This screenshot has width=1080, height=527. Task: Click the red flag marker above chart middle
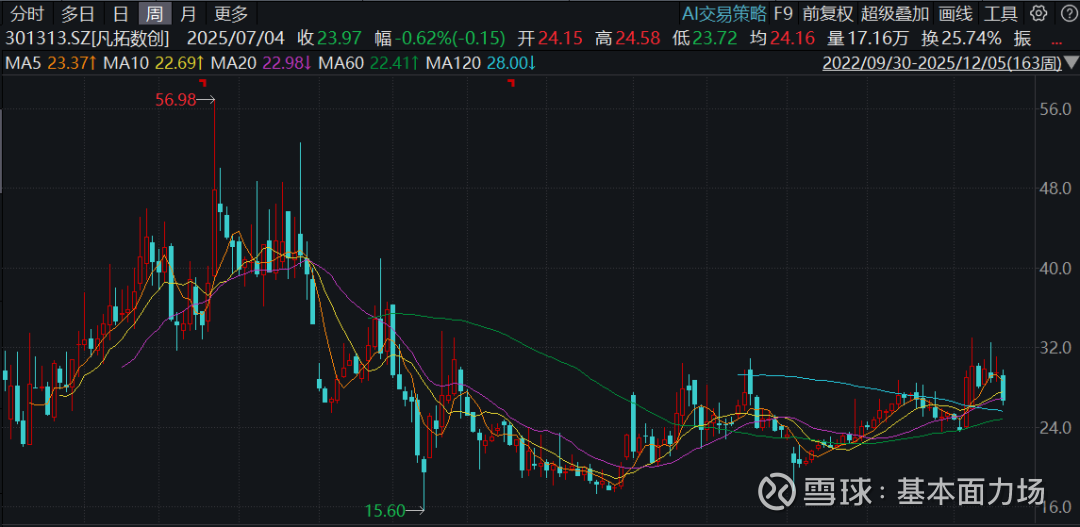[x=511, y=83]
